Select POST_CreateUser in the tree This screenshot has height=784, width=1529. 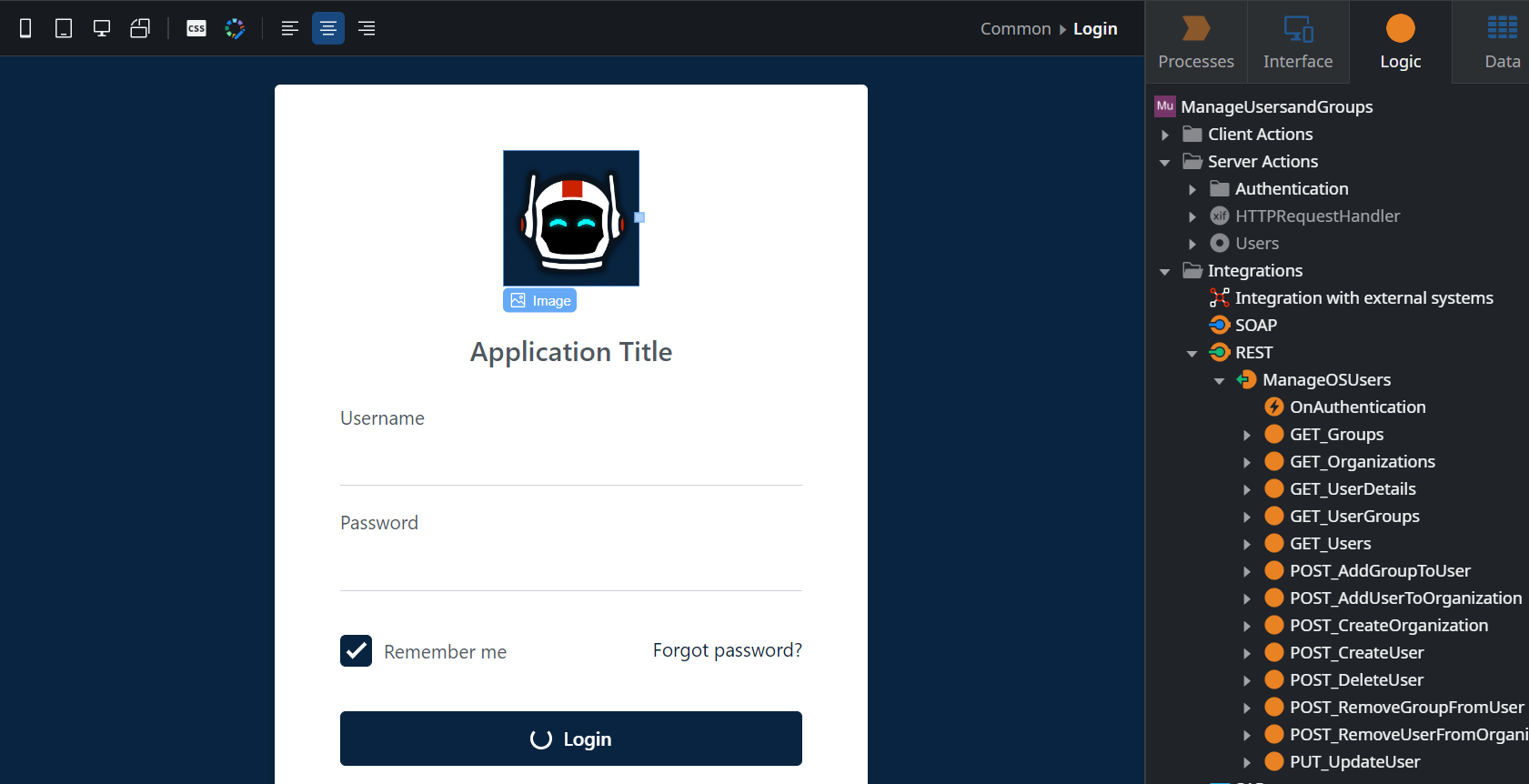(x=1356, y=652)
